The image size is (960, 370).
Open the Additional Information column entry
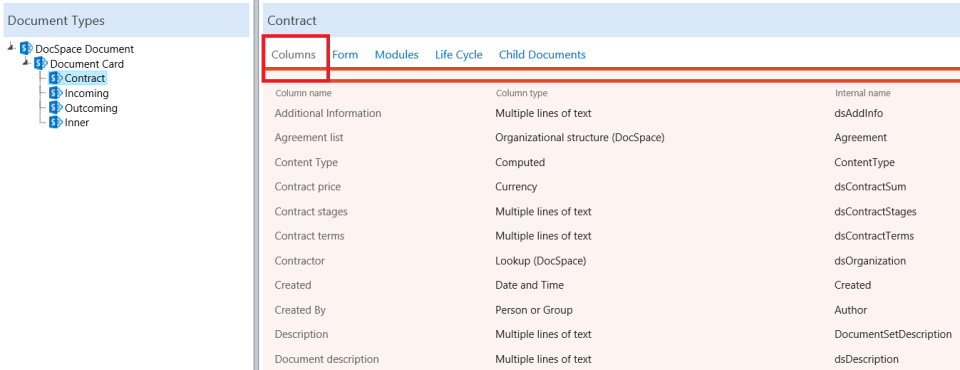pos(328,113)
